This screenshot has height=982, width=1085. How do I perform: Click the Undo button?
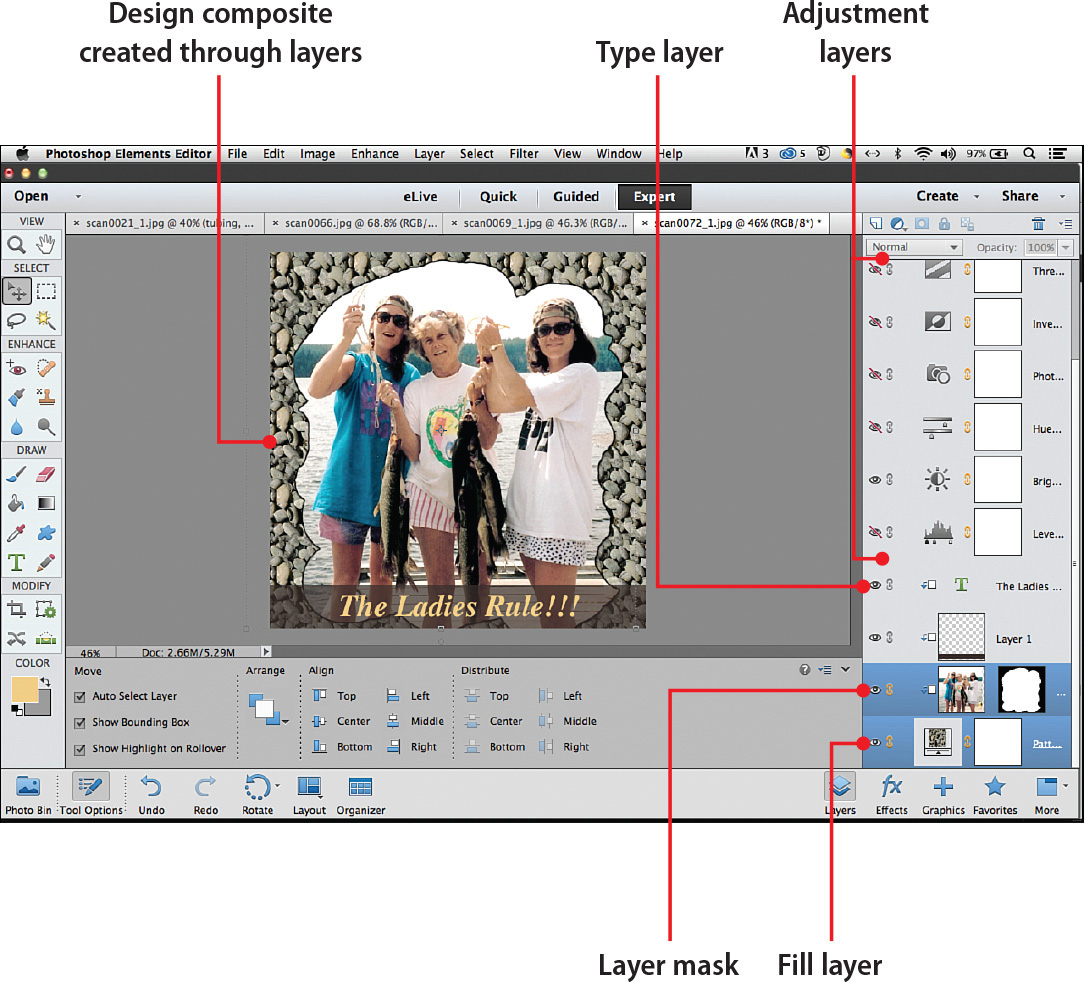click(x=152, y=794)
